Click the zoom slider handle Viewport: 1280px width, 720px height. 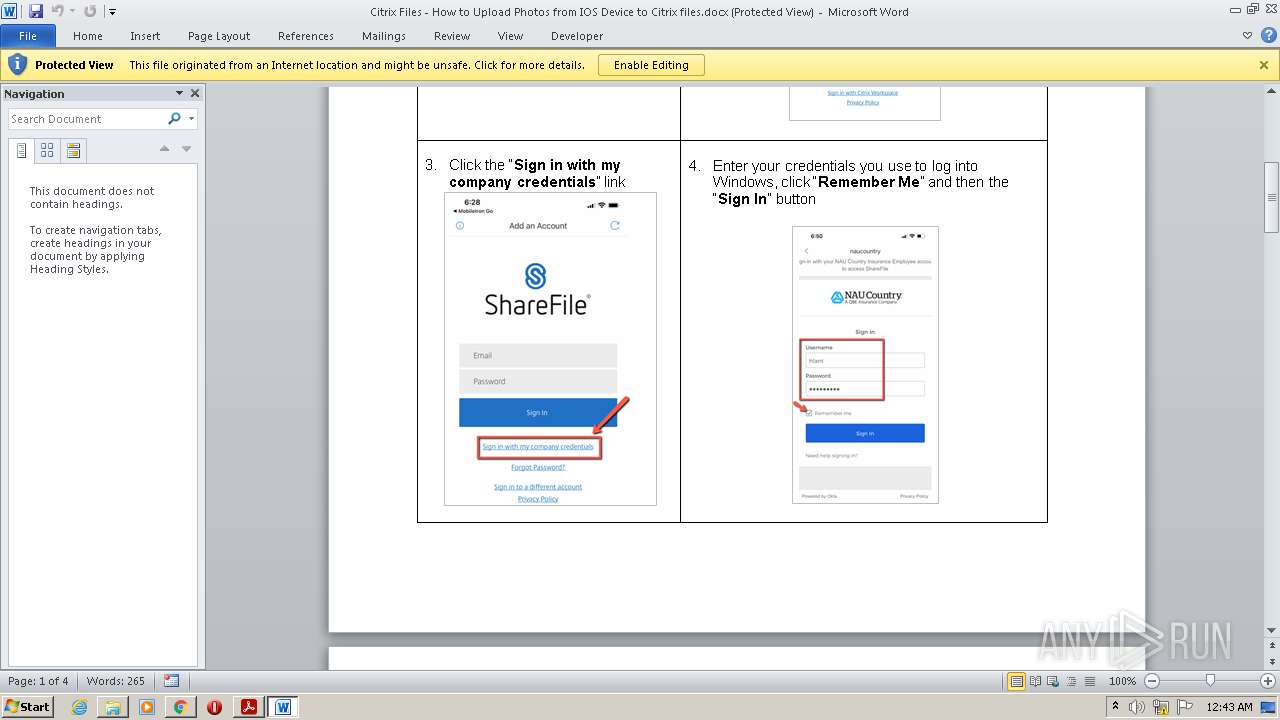[1210, 681]
